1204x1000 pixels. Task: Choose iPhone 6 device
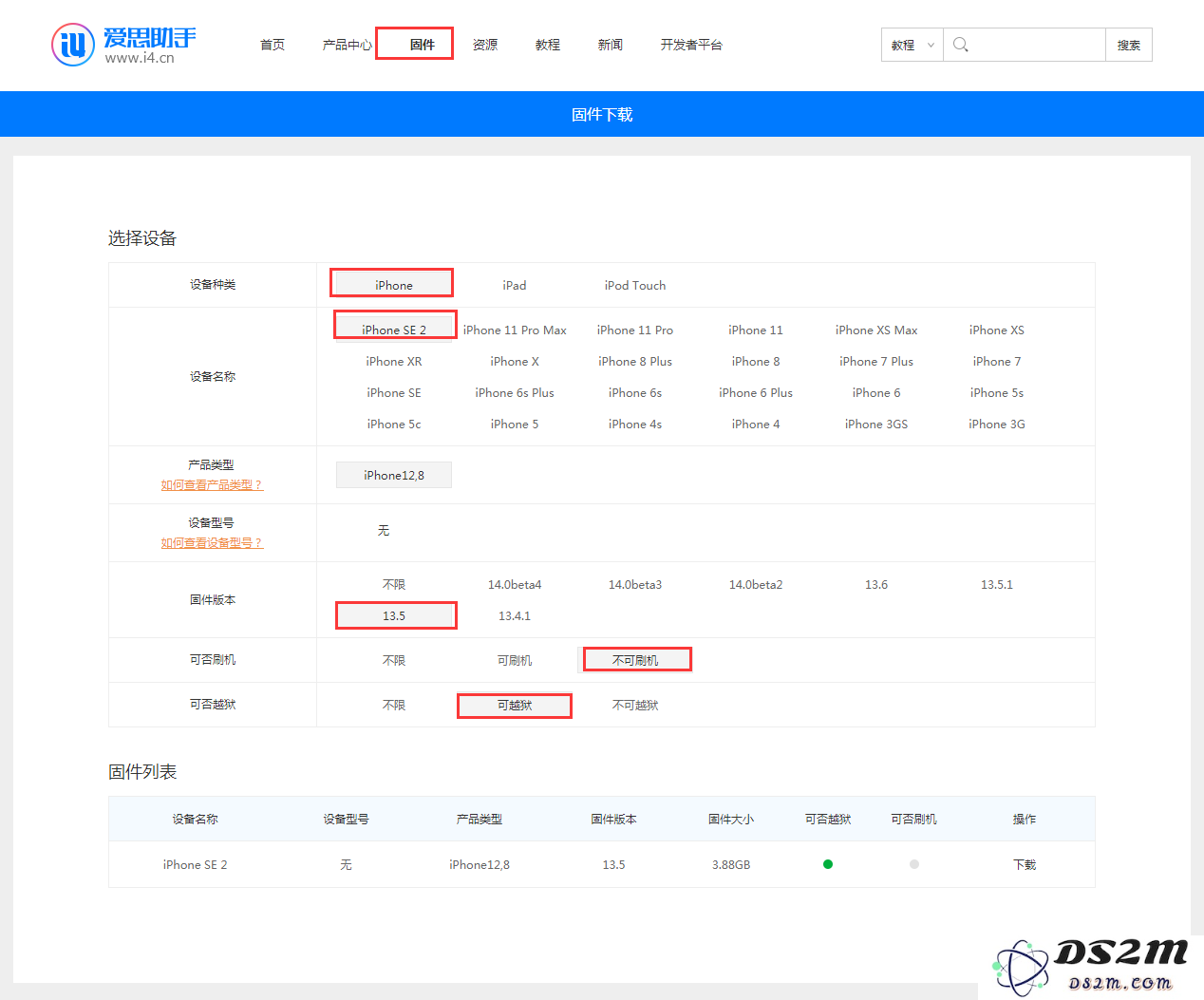[x=876, y=392]
